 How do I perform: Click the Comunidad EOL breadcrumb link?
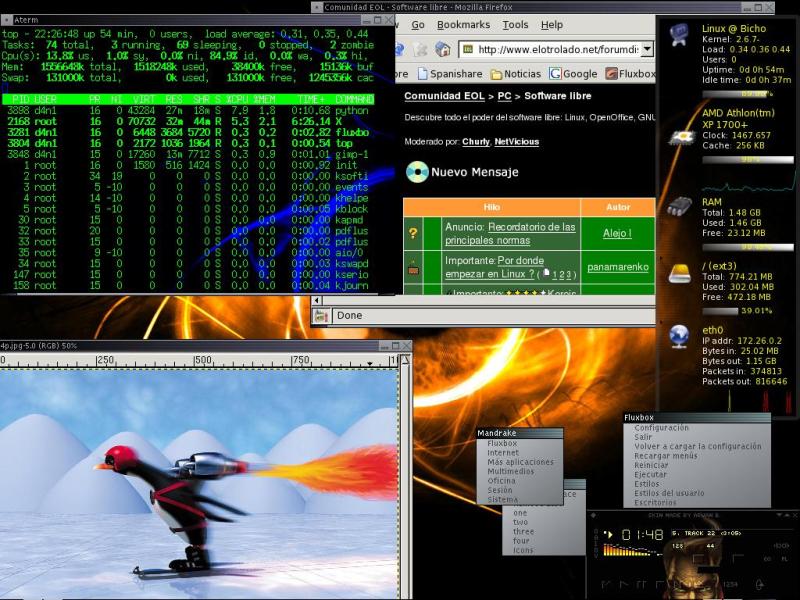click(444, 96)
